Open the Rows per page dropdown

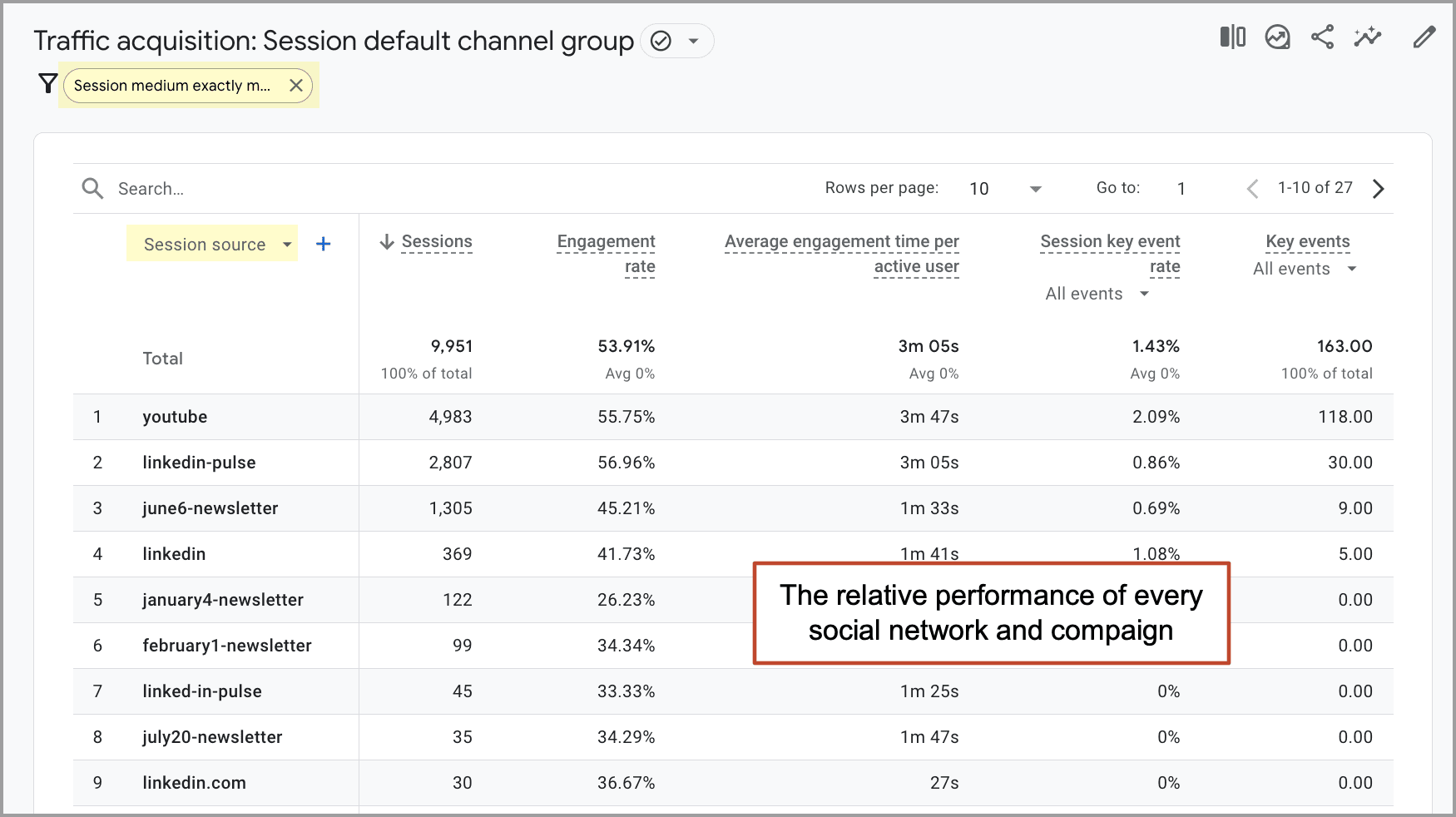pyautogui.click(x=1005, y=189)
